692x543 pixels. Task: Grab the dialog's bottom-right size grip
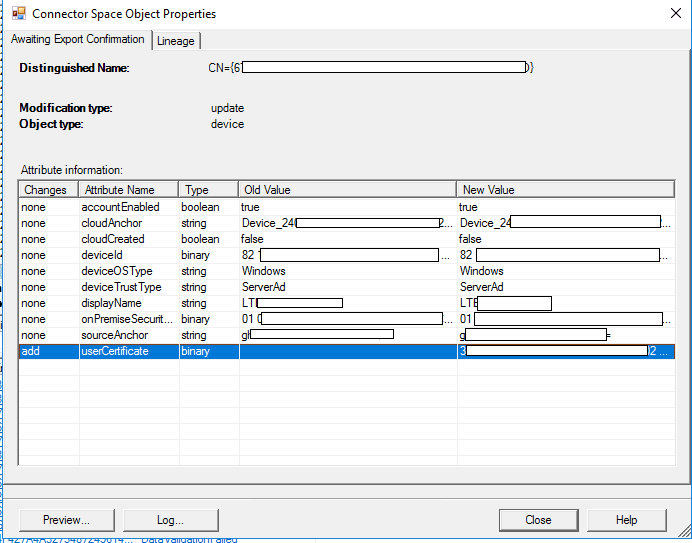point(684,530)
